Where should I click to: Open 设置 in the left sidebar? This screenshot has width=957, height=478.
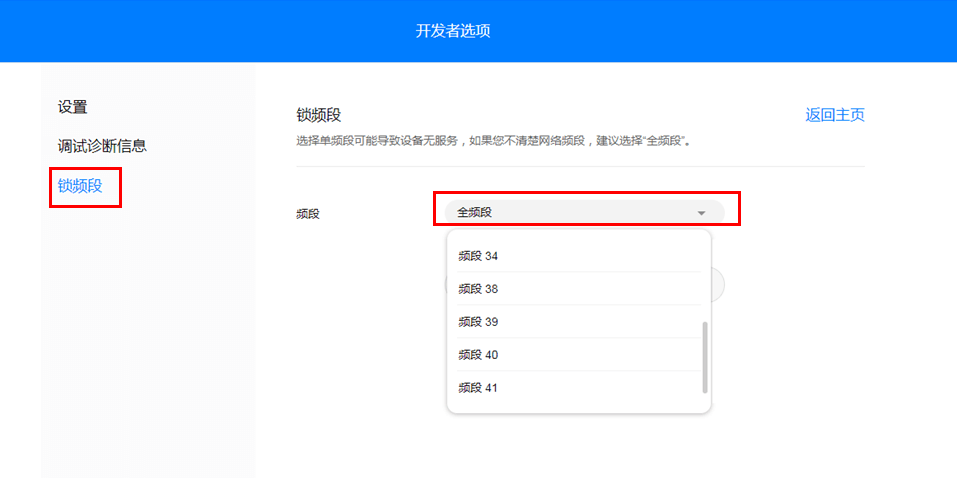(73, 107)
